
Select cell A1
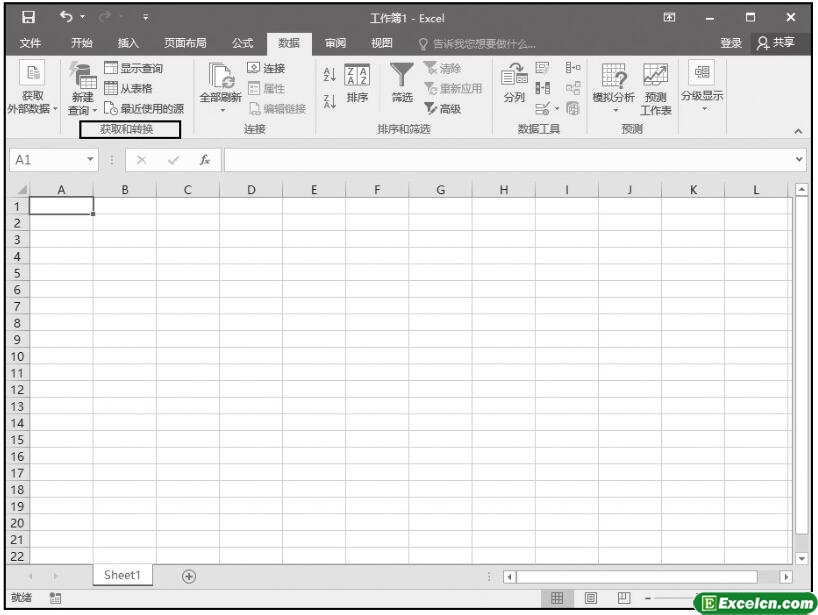pos(62,206)
